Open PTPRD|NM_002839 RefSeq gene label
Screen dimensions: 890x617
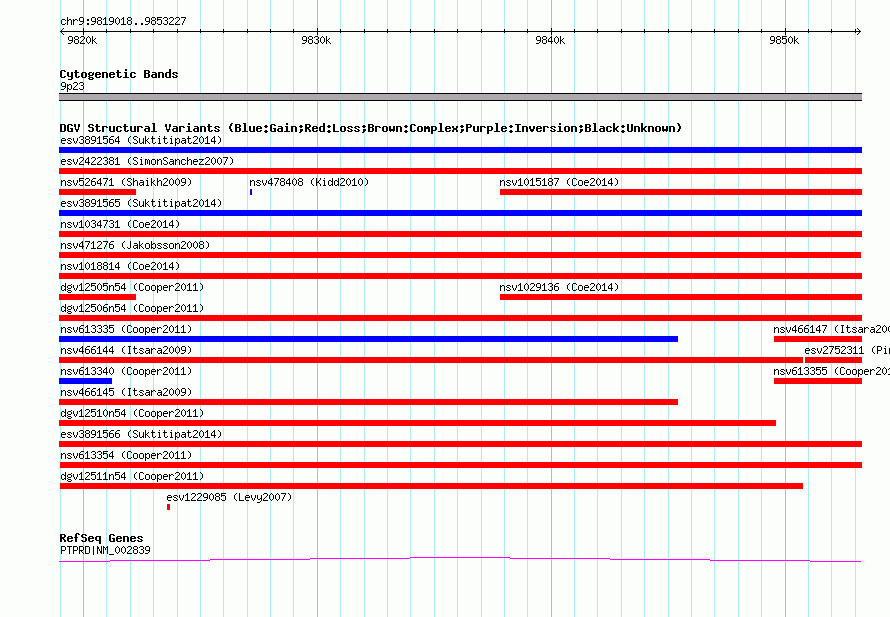pos(105,550)
